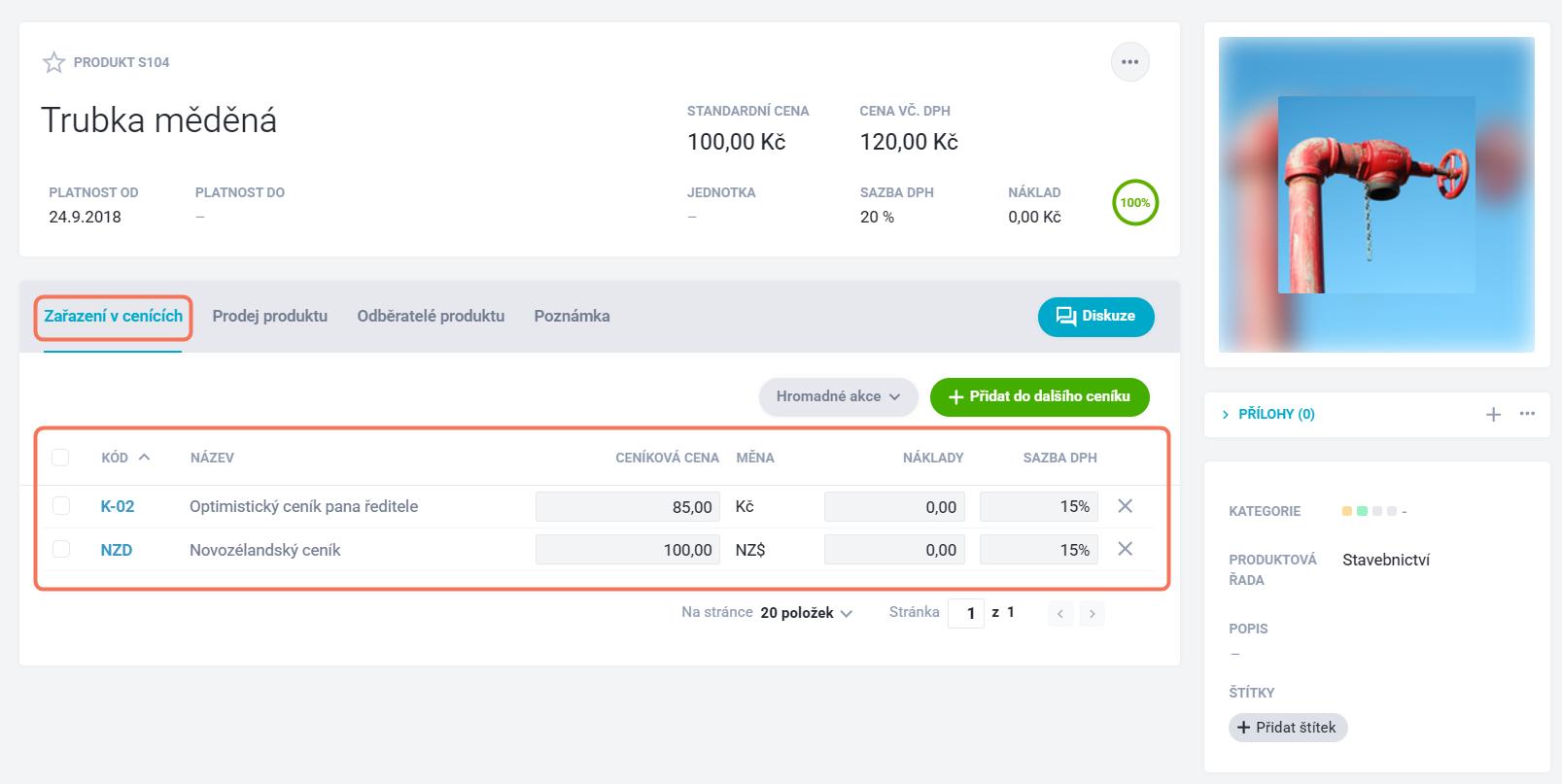1562x784 pixels.
Task: Sort by the KÓD column header
Action: (125, 458)
